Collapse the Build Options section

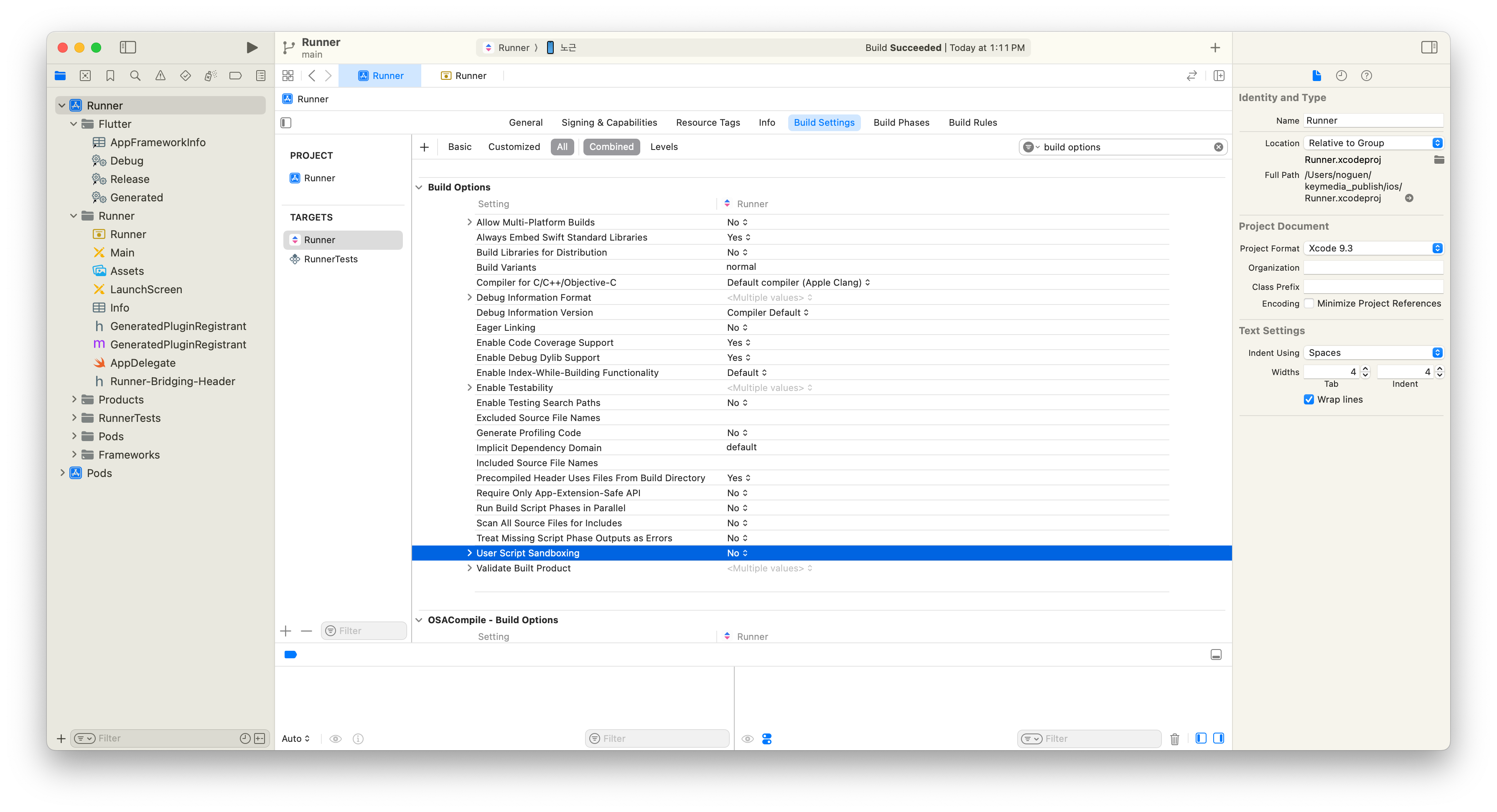pos(419,187)
